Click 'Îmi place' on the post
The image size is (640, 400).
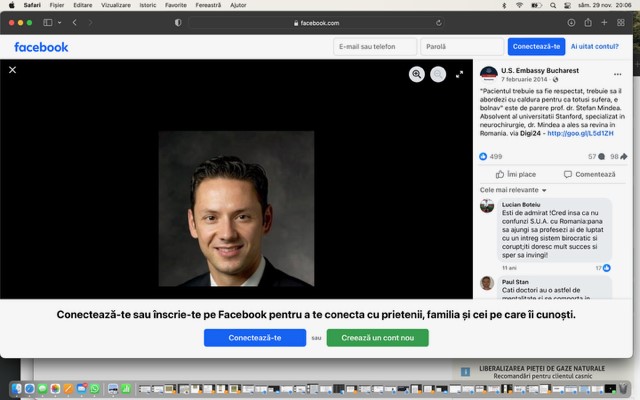tap(516, 174)
